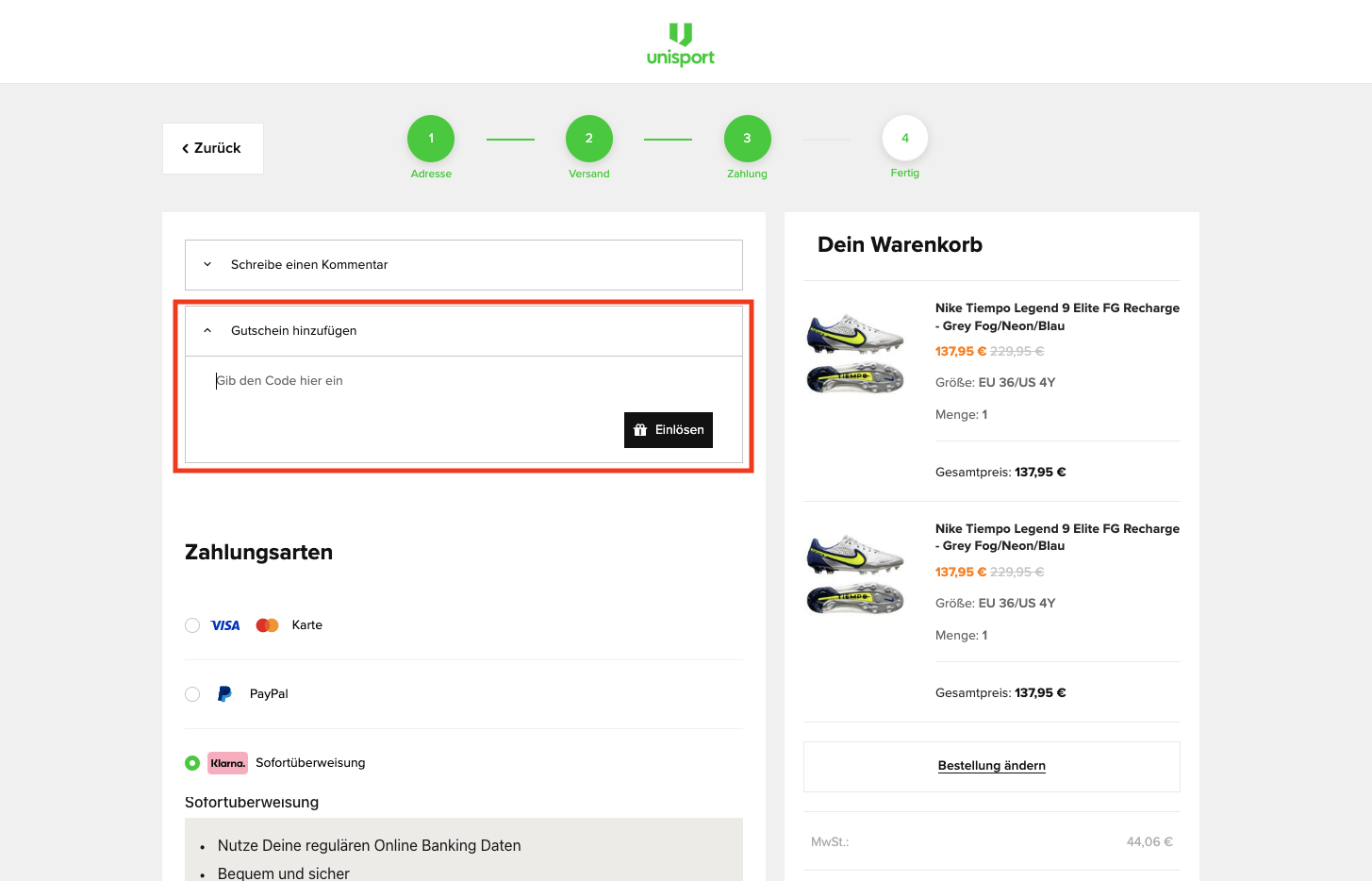Image resolution: width=1372 pixels, height=881 pixels.
Task: Click the Dein Warenkorb heading
Action: tap(900, 245)
